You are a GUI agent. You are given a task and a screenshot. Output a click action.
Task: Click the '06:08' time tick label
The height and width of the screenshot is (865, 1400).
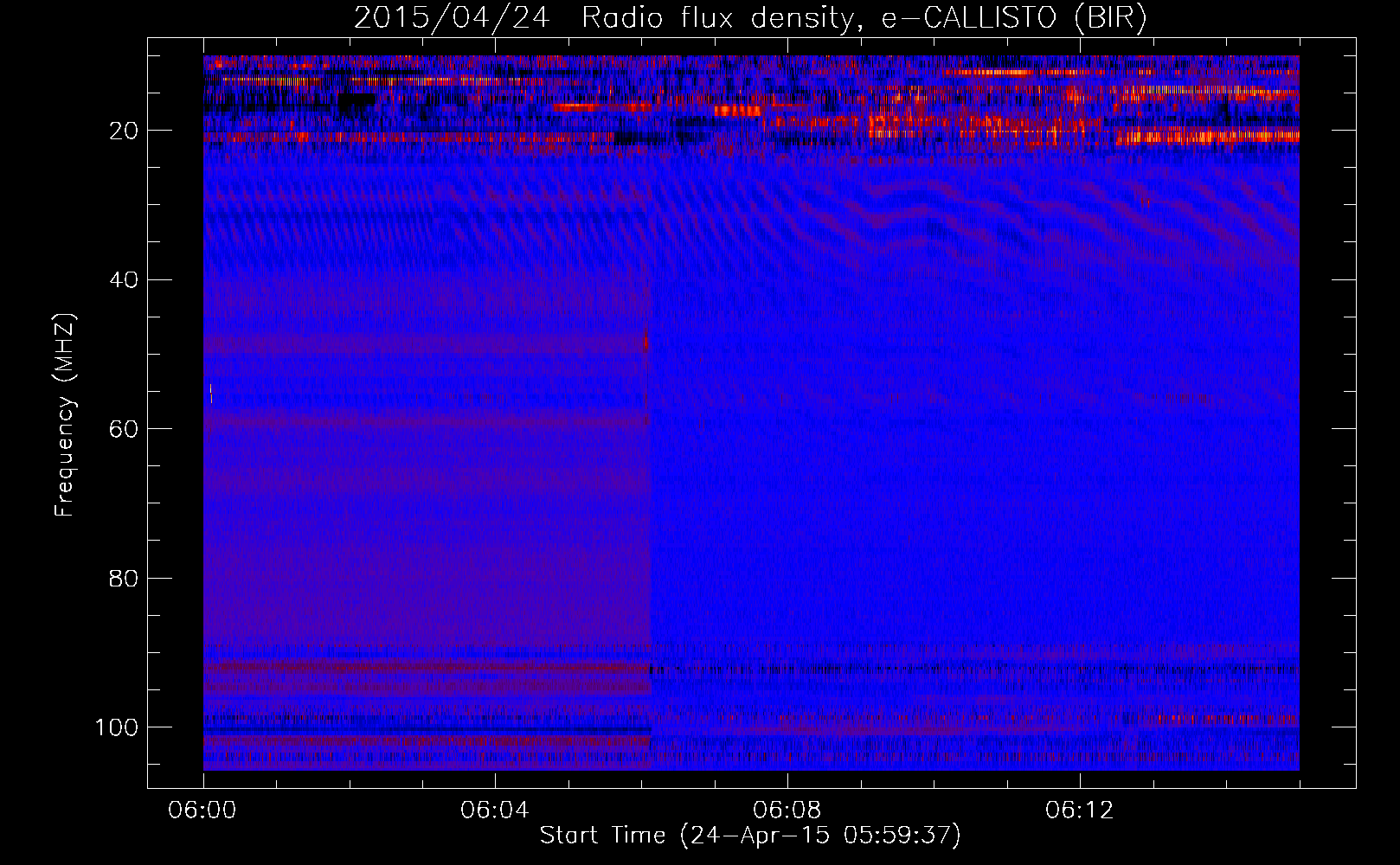pos(787,811)
